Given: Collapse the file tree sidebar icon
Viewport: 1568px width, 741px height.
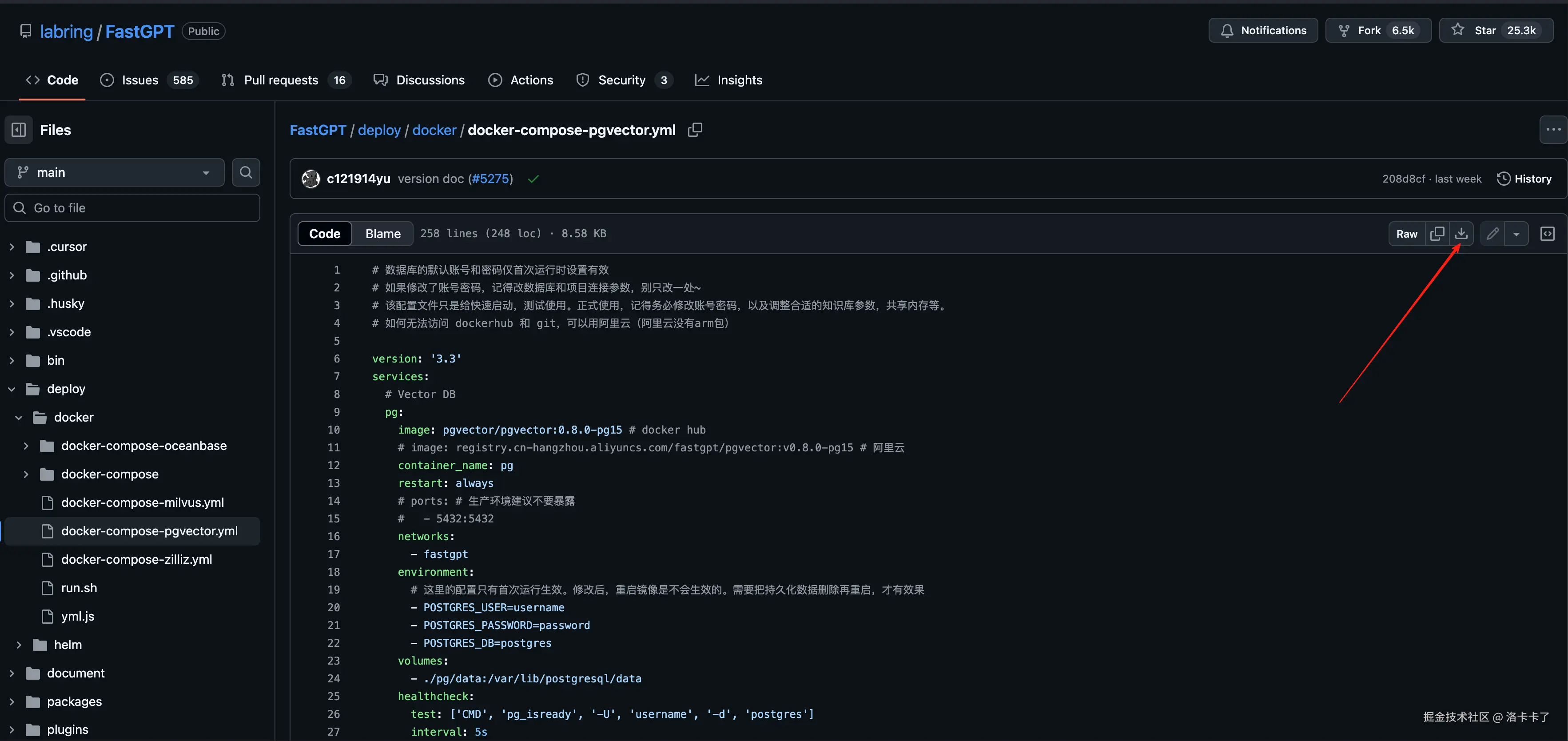Looking at the screenshot, I should point(19,130).
